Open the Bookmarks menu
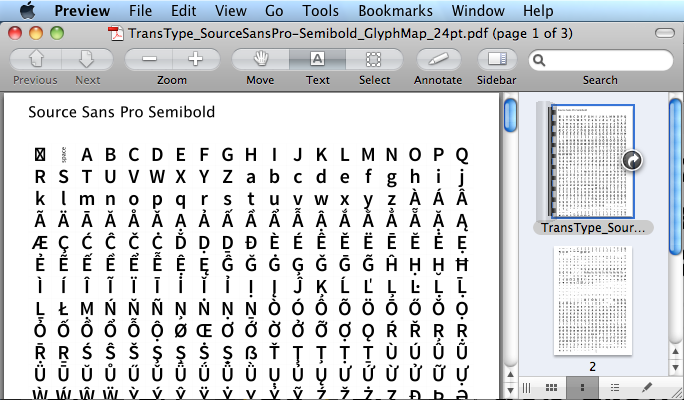Screen dimensions: 684x400 coord(396,10)
